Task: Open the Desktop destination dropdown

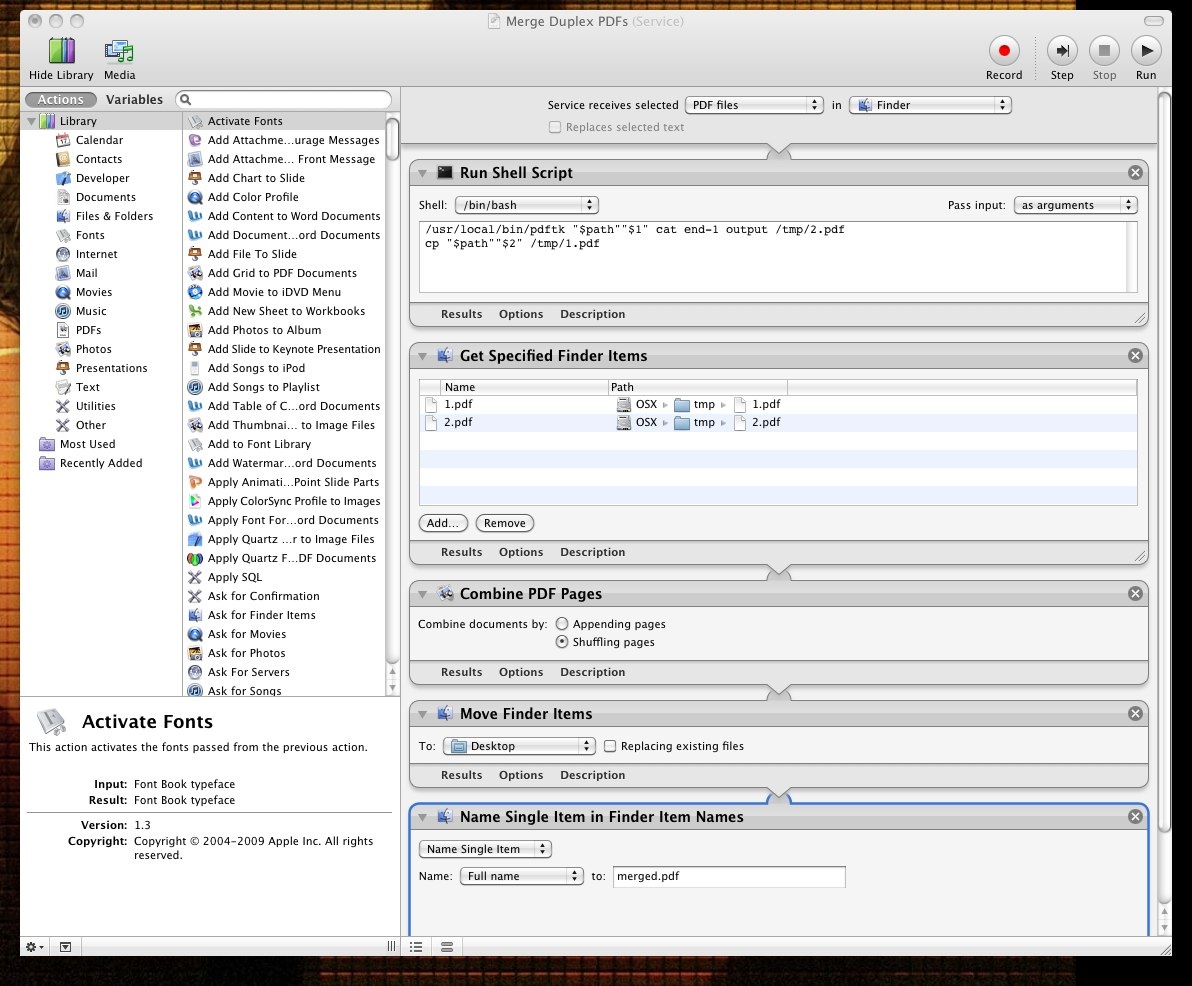Action: tap(518, 746)
